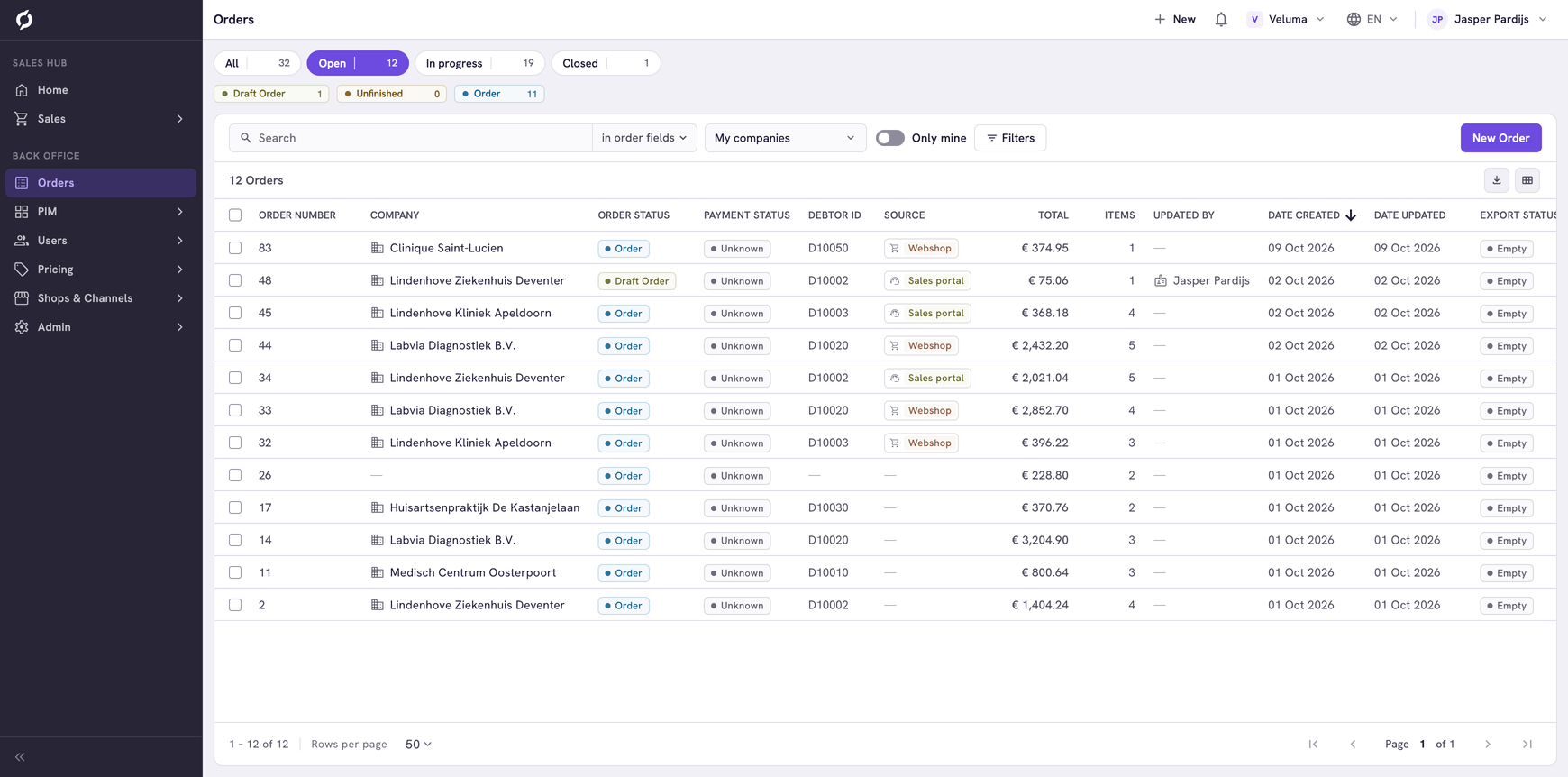Click the search magnifier icon
The height and width of the screenshot is (777, 1568).
coord(246,138)
